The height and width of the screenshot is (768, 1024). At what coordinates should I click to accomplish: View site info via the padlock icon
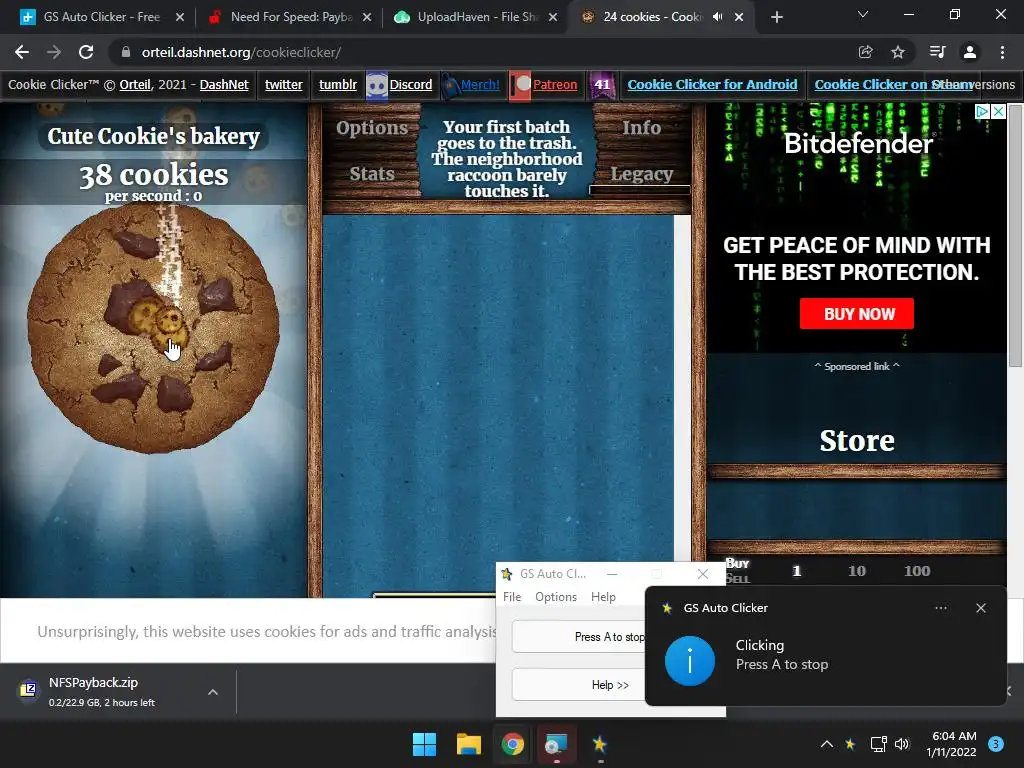pos(126,52)
